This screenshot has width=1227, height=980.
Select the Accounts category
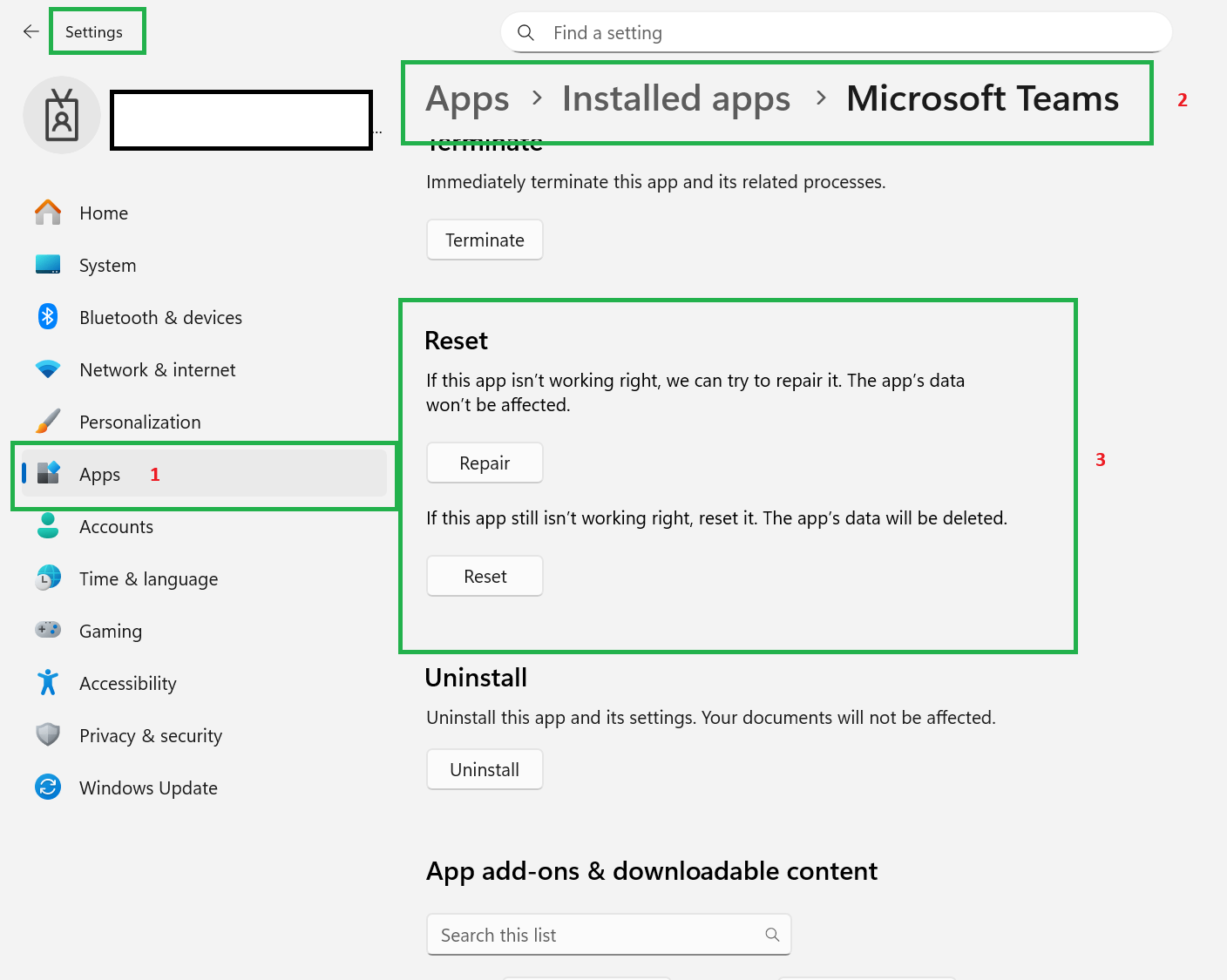(x=204, y=526)
